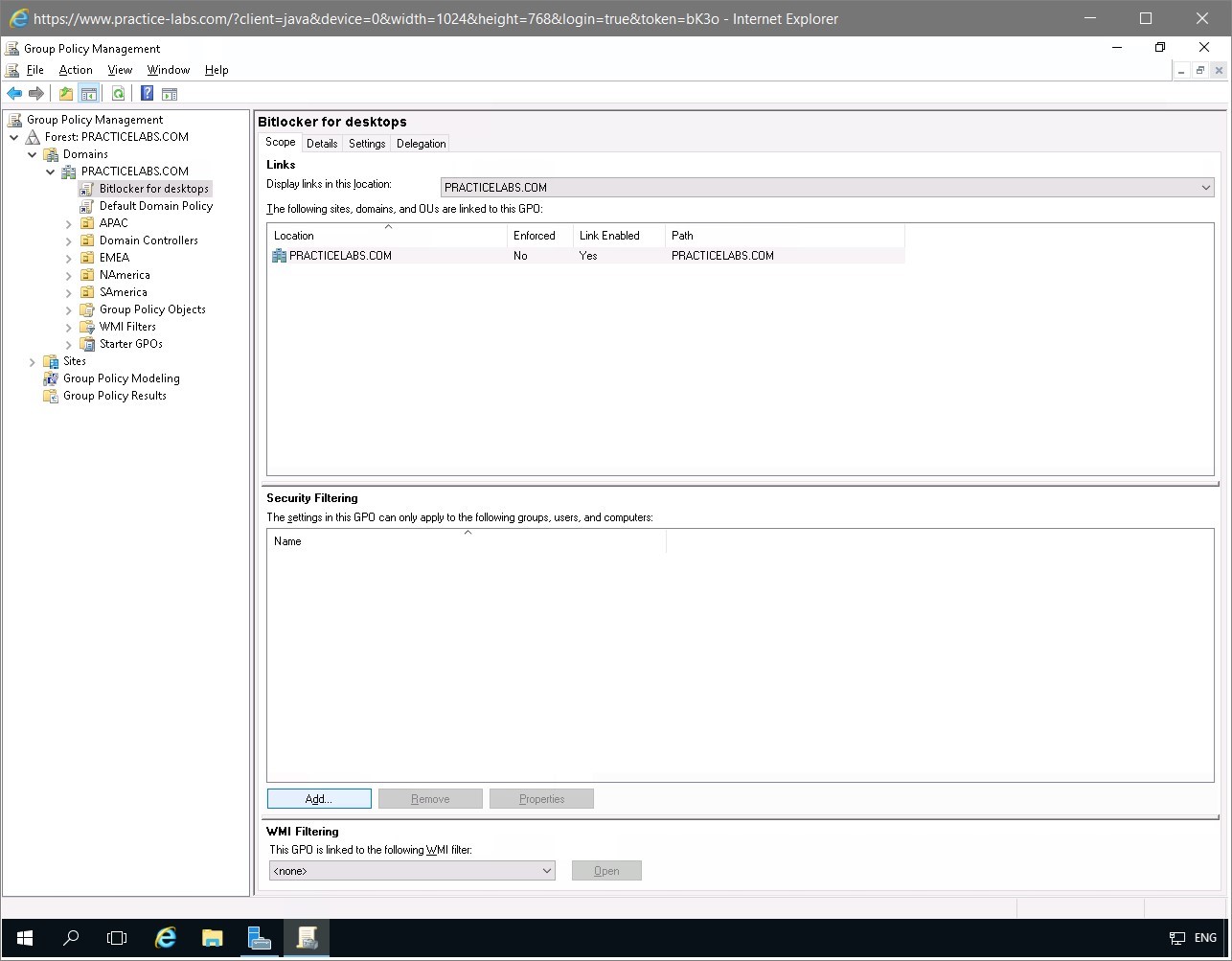
Task: Click the export/up folder icon in the toolbar
Action: tap(65, 93)
